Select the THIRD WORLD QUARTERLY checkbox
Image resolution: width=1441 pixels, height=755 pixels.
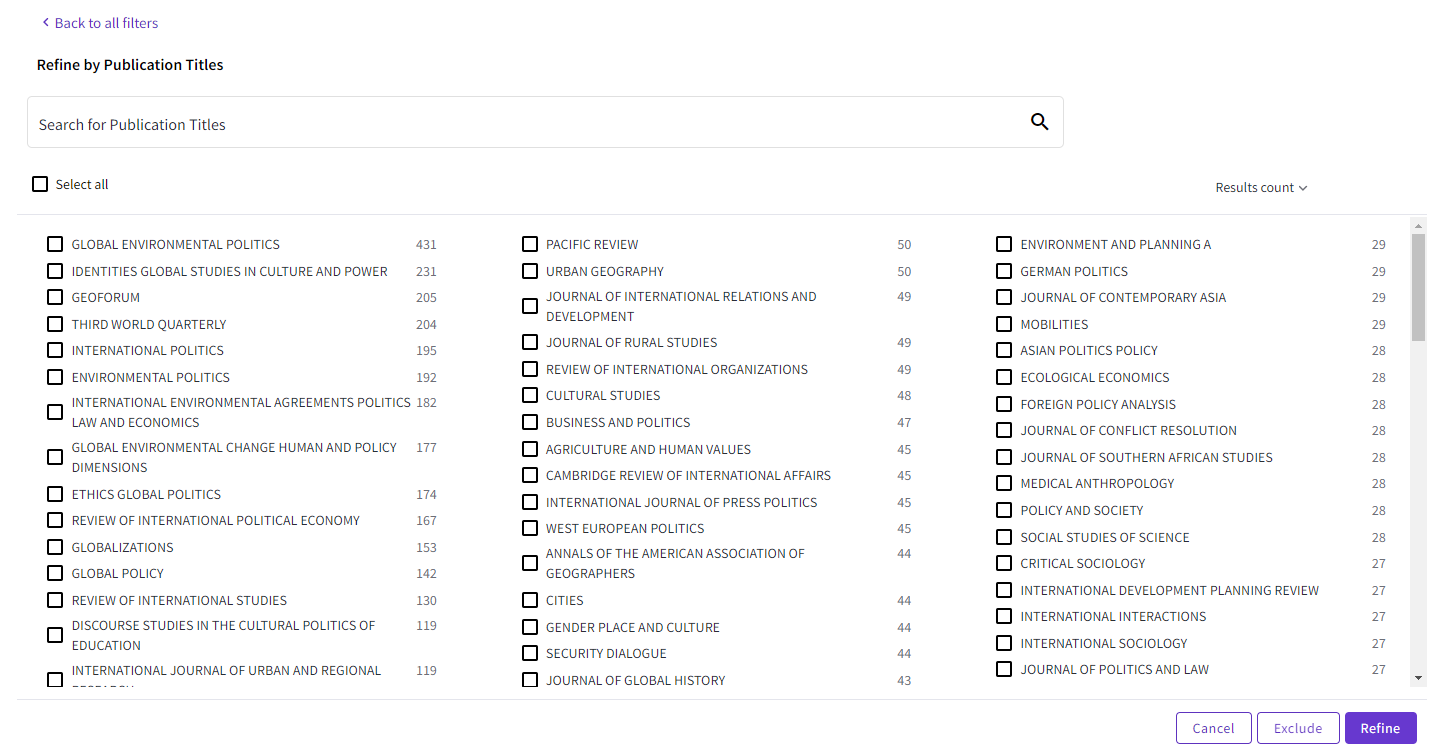pyautogui.click(x=55, y=323)
